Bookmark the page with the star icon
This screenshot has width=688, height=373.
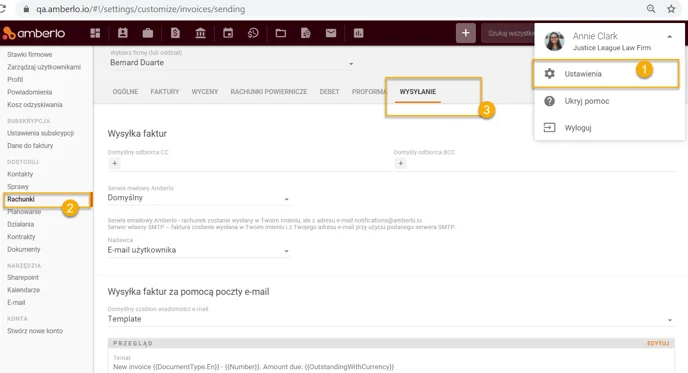click(671, 9)
